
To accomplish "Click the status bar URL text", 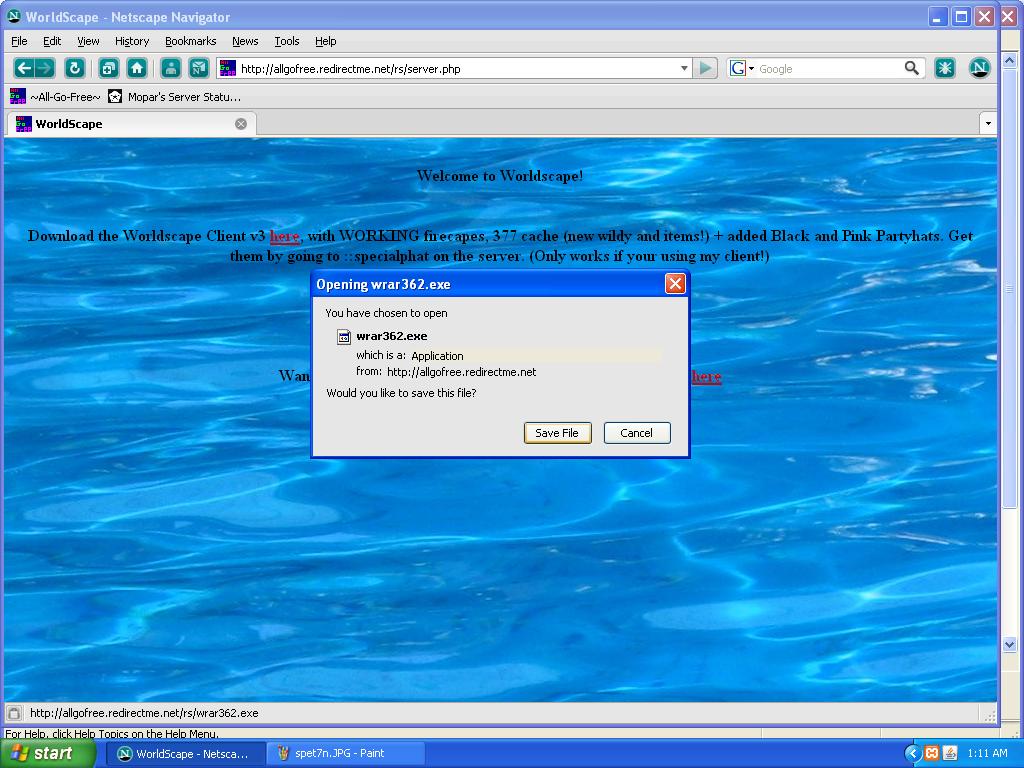I will point(144,713).
